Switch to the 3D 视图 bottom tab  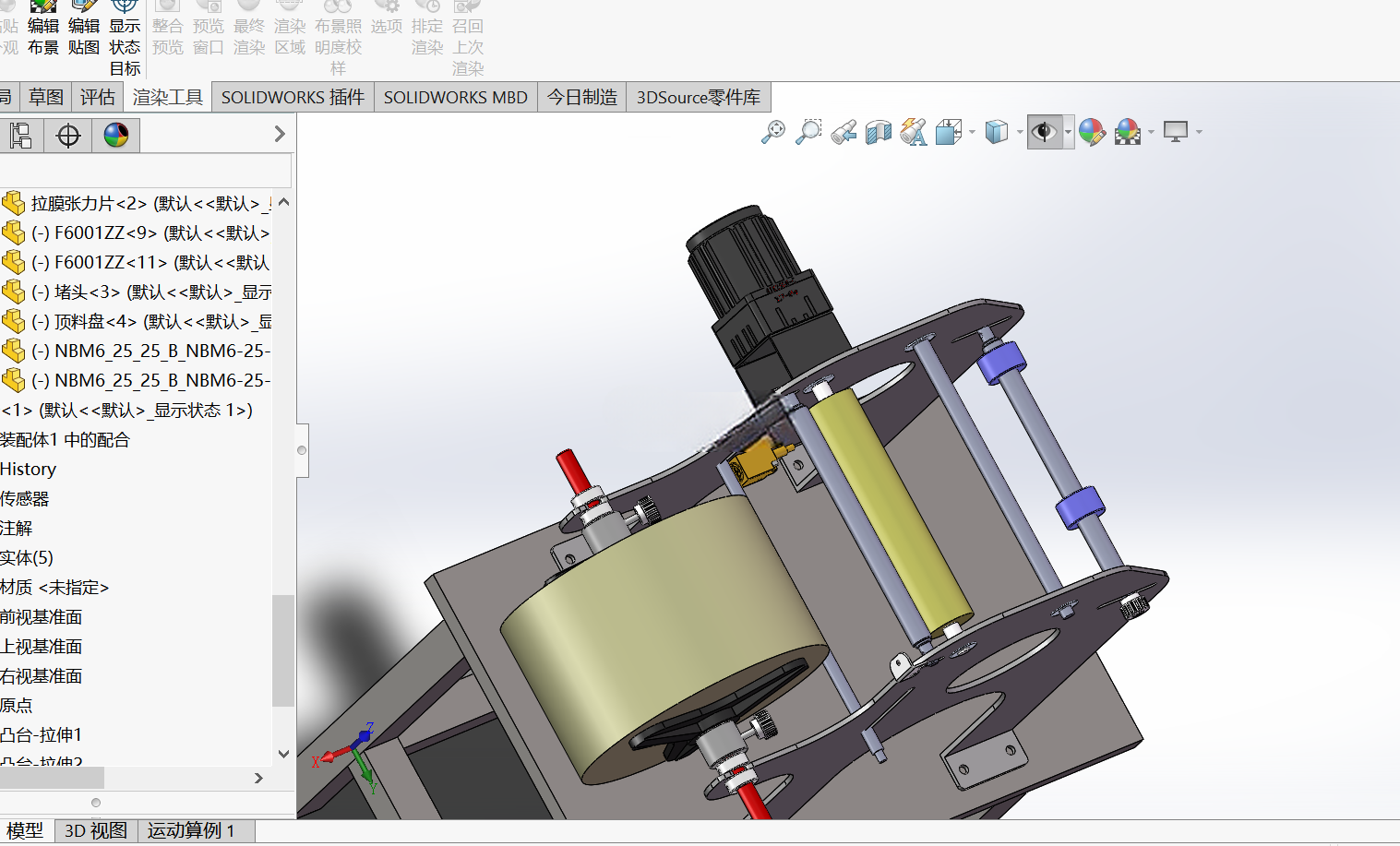[x=96, y=830]
